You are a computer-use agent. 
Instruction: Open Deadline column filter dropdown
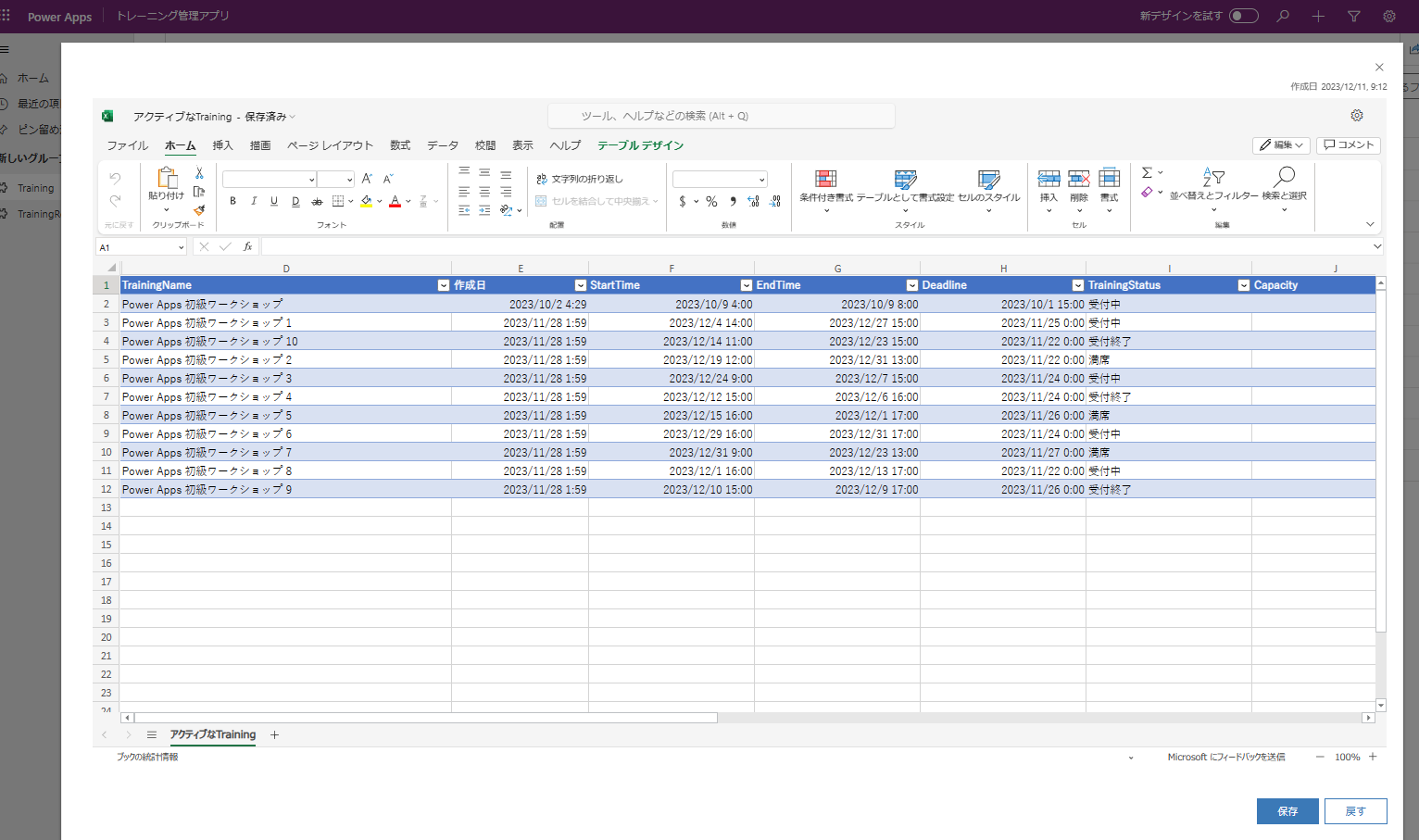(x=1078, y=285)
